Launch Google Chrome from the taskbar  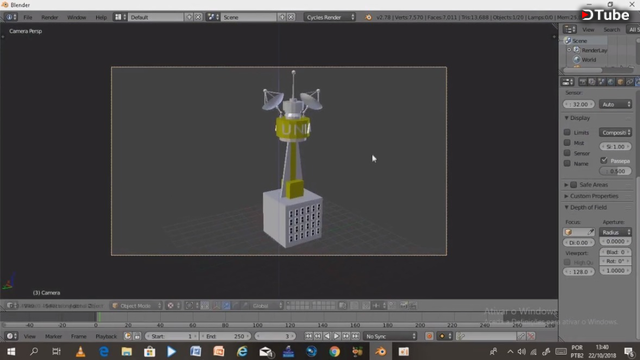[335, 351]
